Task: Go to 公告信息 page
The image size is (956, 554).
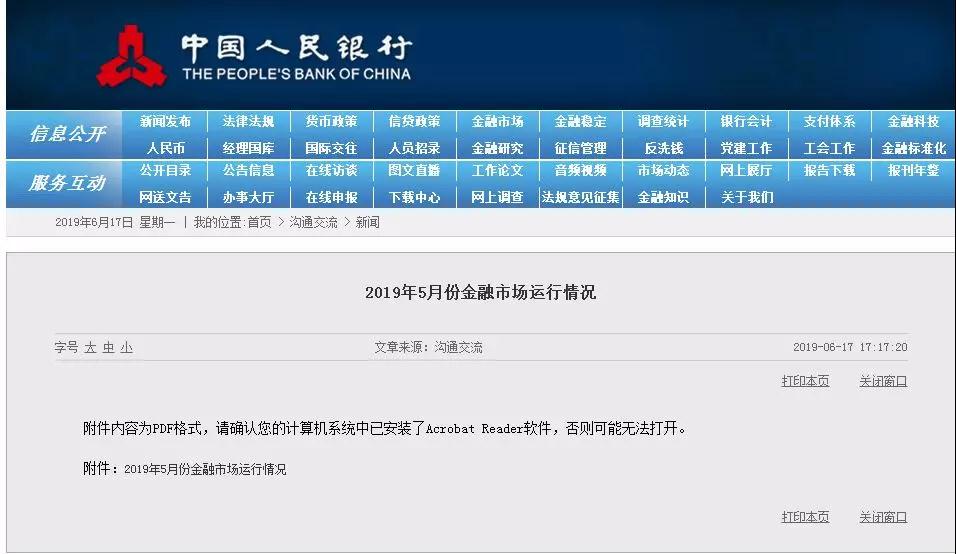Action: point(248,170)
